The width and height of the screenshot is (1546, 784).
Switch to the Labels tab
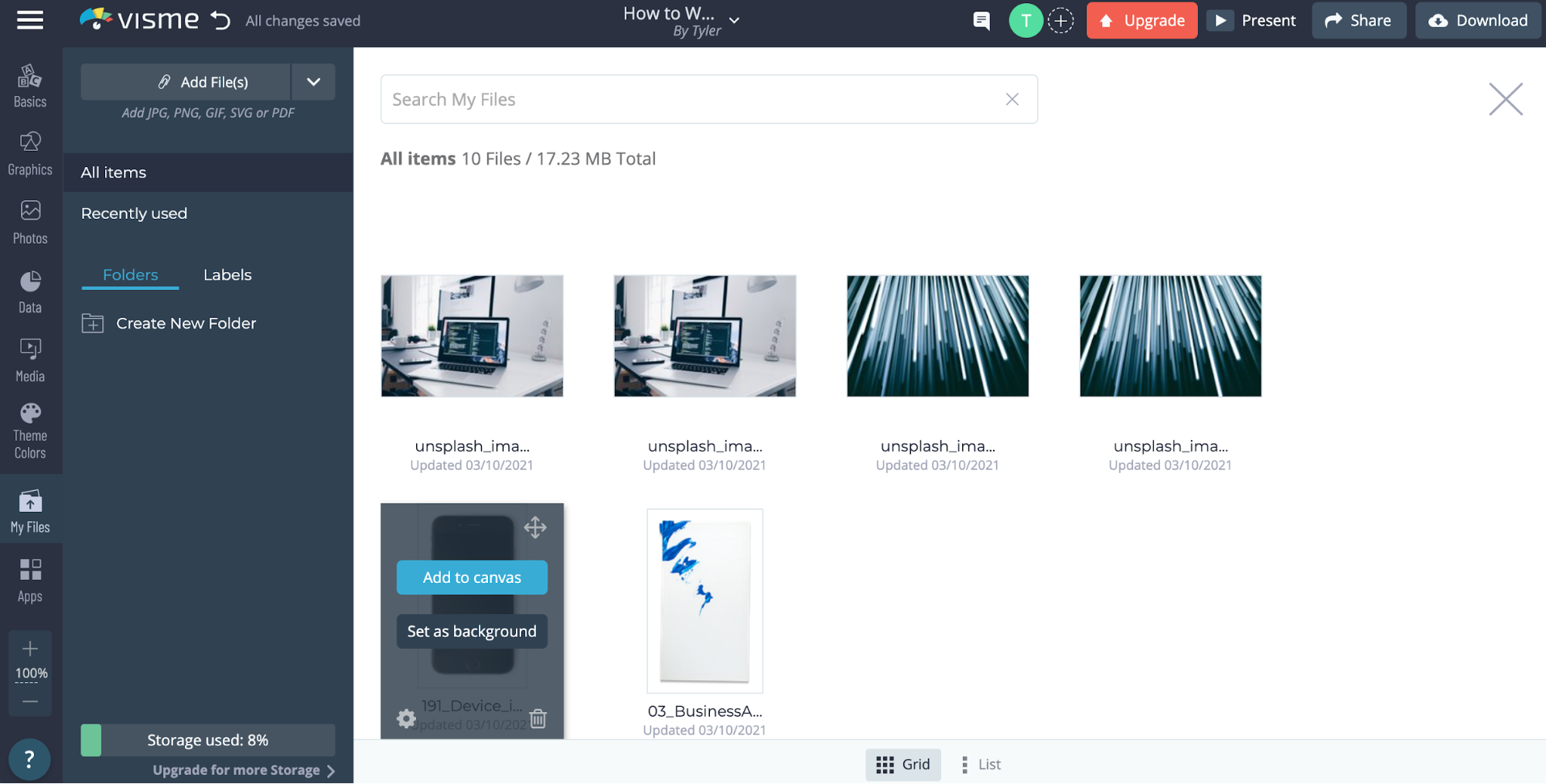point(227,275)
